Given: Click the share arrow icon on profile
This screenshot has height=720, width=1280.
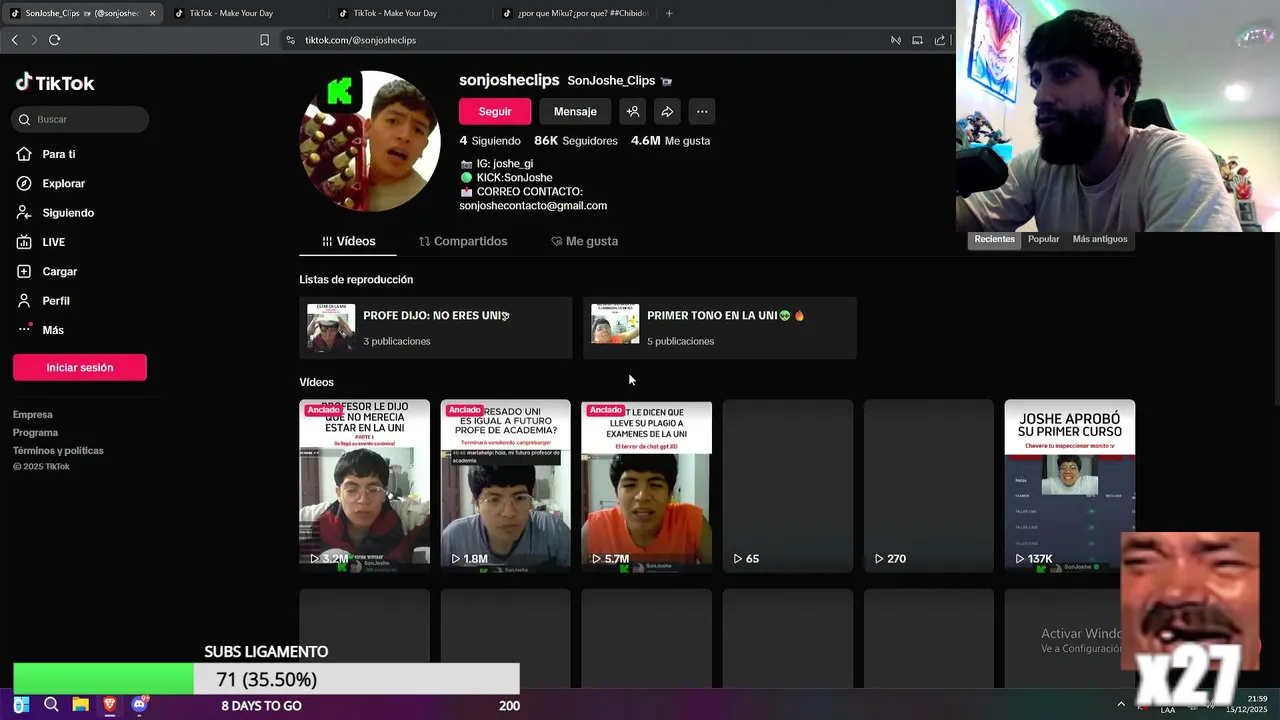Looking at the screenshot, I should click(667, 112).
